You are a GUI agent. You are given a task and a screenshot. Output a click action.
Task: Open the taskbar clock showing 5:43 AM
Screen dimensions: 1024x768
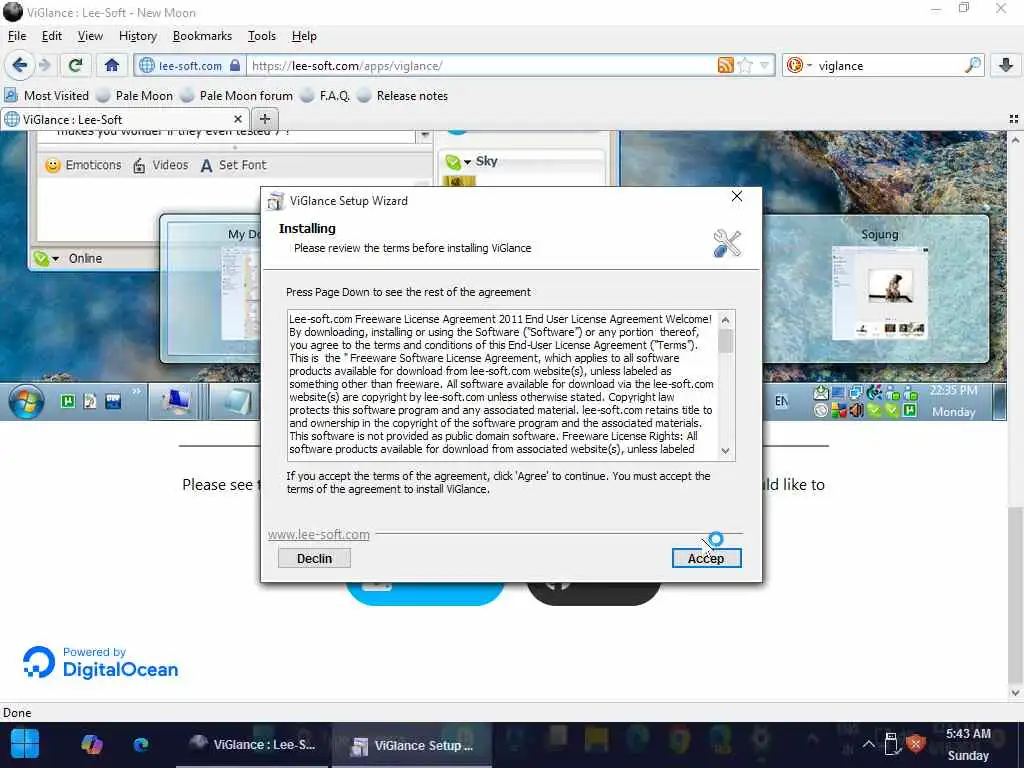[x=968, y=744]
